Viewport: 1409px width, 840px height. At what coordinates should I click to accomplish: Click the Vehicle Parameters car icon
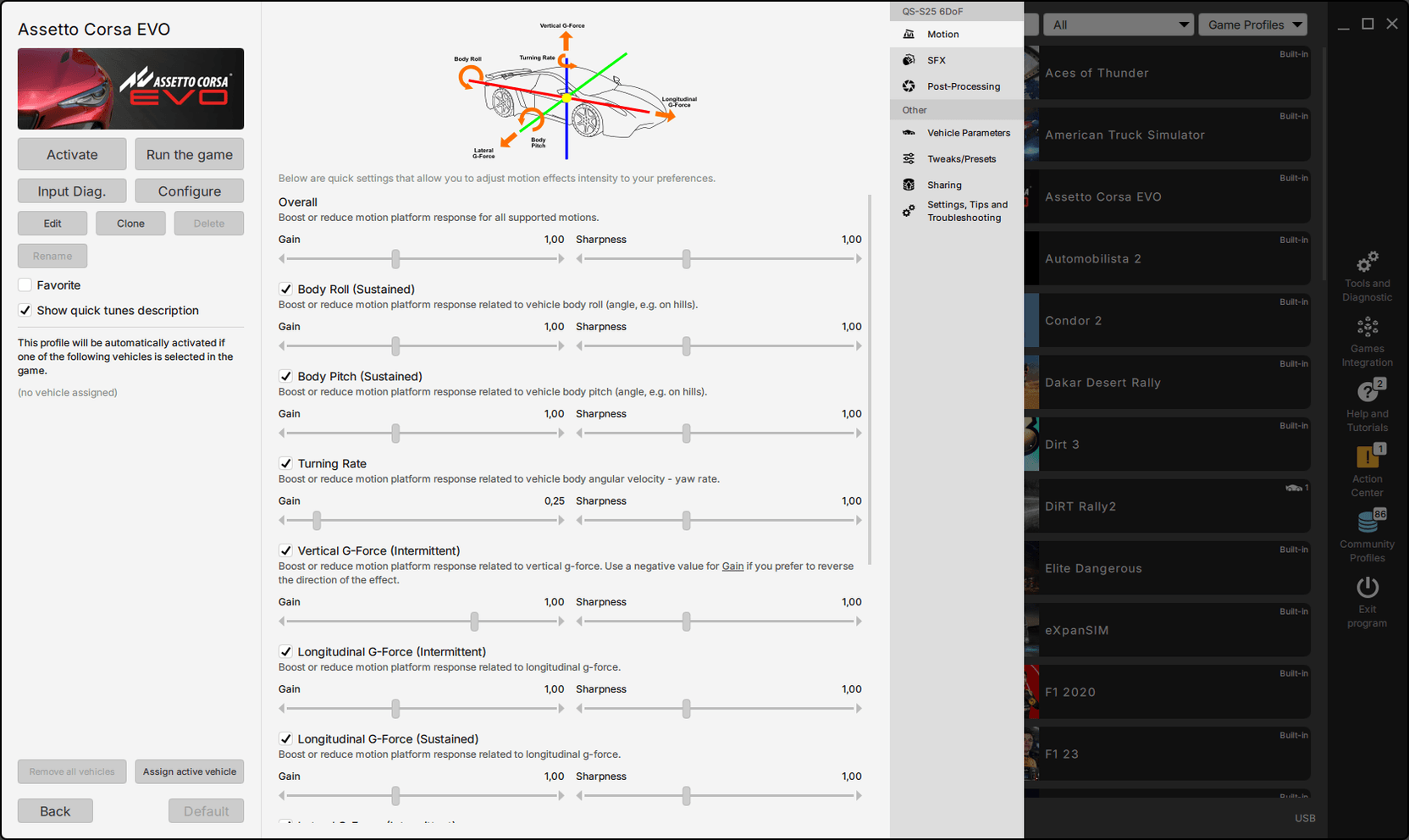point(909,133)
